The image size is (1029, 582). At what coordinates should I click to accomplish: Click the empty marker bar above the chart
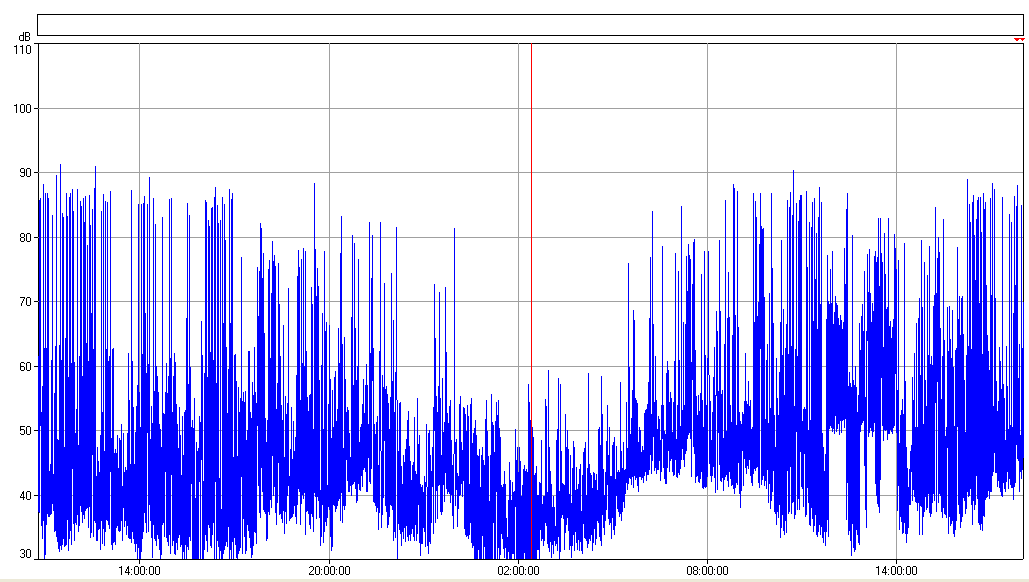click(530, 25)
